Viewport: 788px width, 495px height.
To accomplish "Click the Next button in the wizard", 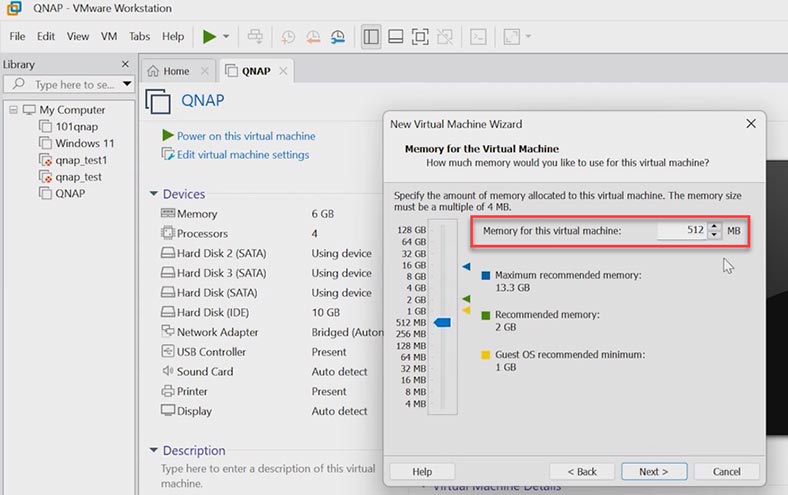I will 654,471.
